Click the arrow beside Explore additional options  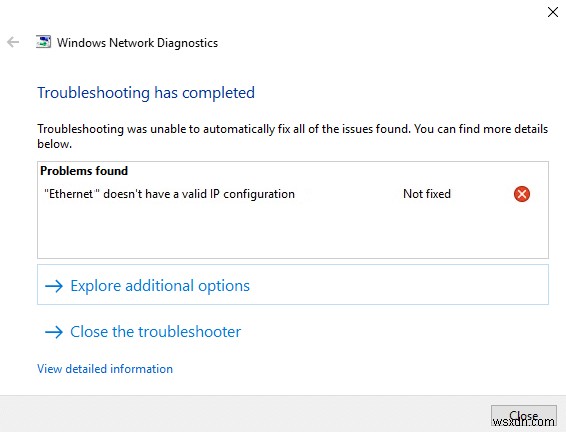[54, 286]
